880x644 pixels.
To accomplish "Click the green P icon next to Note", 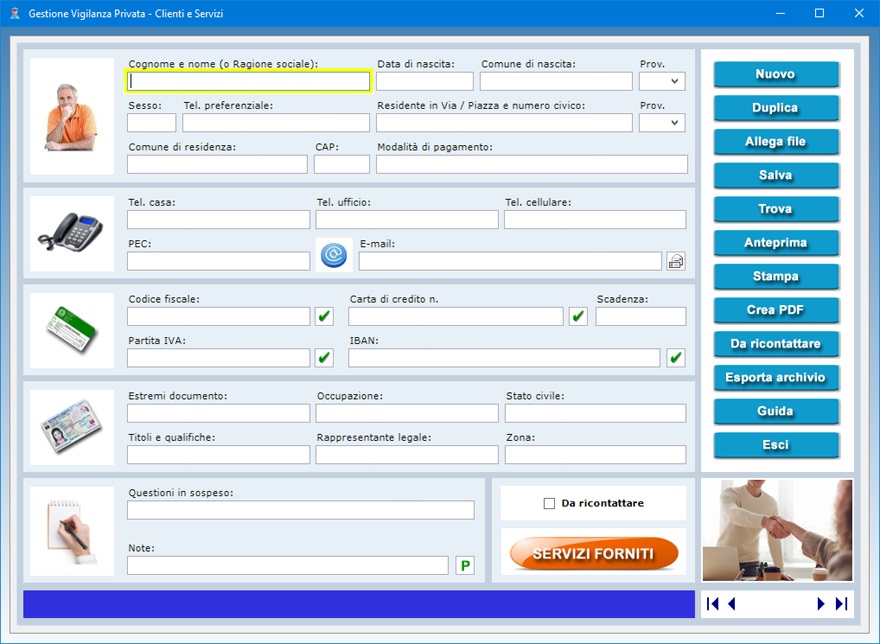I will click(x=465, y=566).
